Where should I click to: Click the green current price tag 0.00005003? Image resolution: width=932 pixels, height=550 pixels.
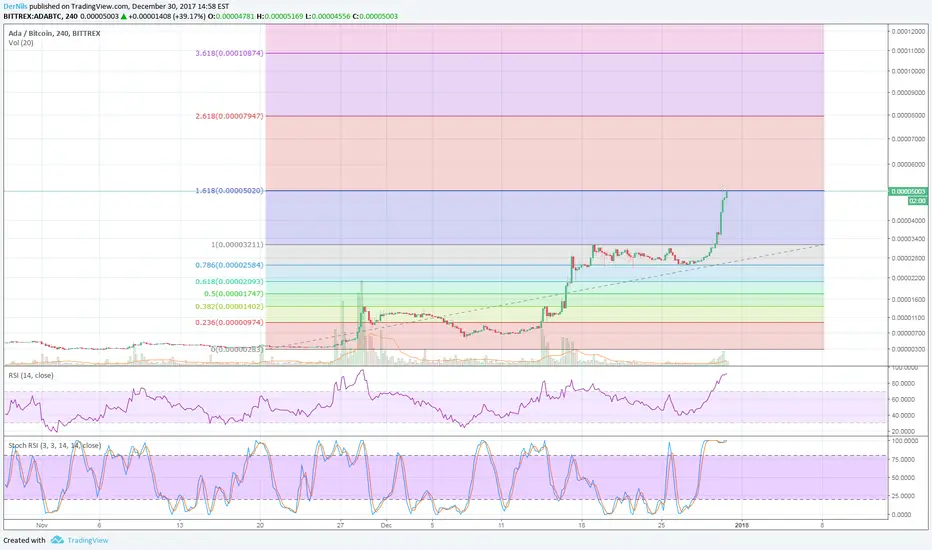tap(908, 191)
